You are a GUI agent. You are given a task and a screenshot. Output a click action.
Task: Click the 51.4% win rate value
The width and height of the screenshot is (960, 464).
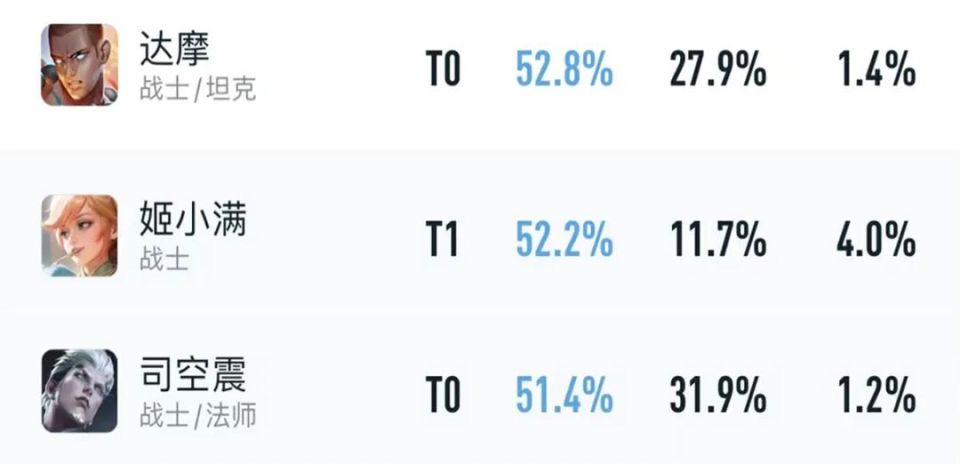point(564,396)
